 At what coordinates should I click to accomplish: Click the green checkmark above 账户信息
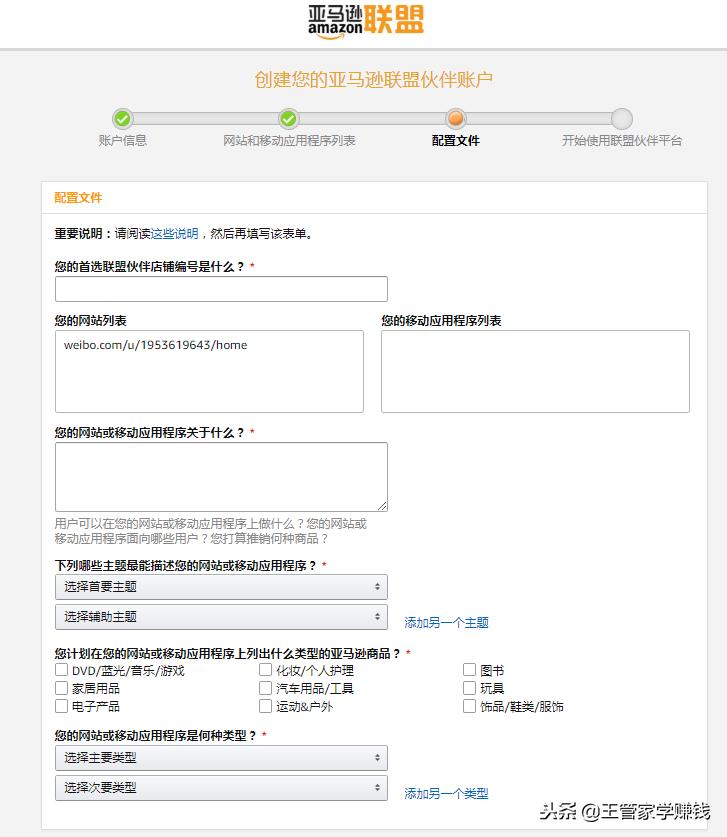pyautogui.click(x=122, y=119)
